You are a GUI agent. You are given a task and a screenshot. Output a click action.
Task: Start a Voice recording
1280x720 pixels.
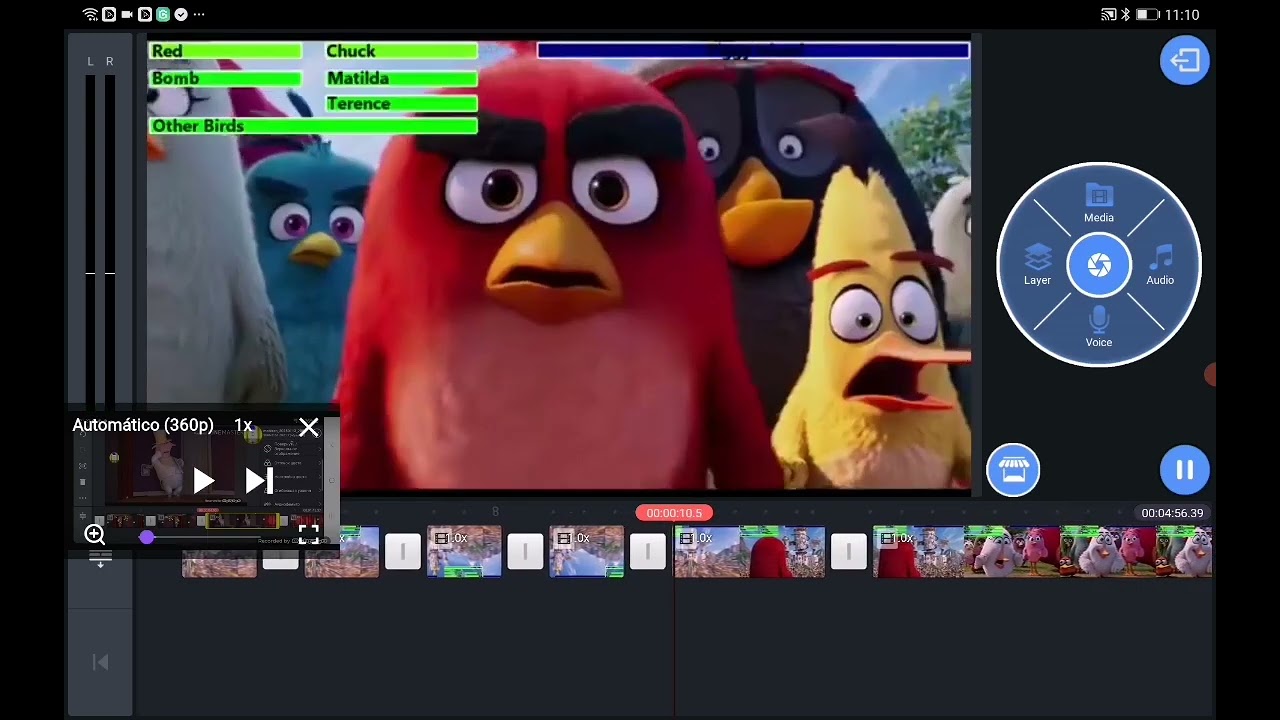click(x=1098, y=328)
